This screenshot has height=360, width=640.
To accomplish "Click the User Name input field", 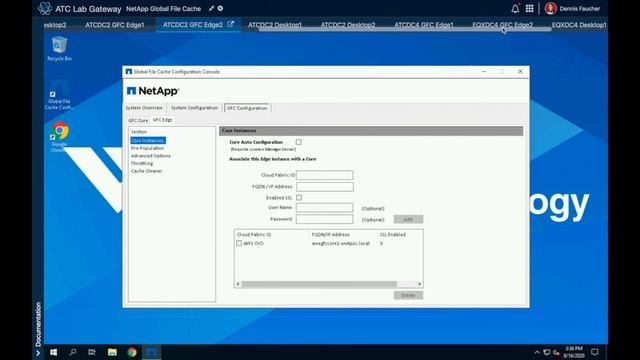I will point(324,208).
